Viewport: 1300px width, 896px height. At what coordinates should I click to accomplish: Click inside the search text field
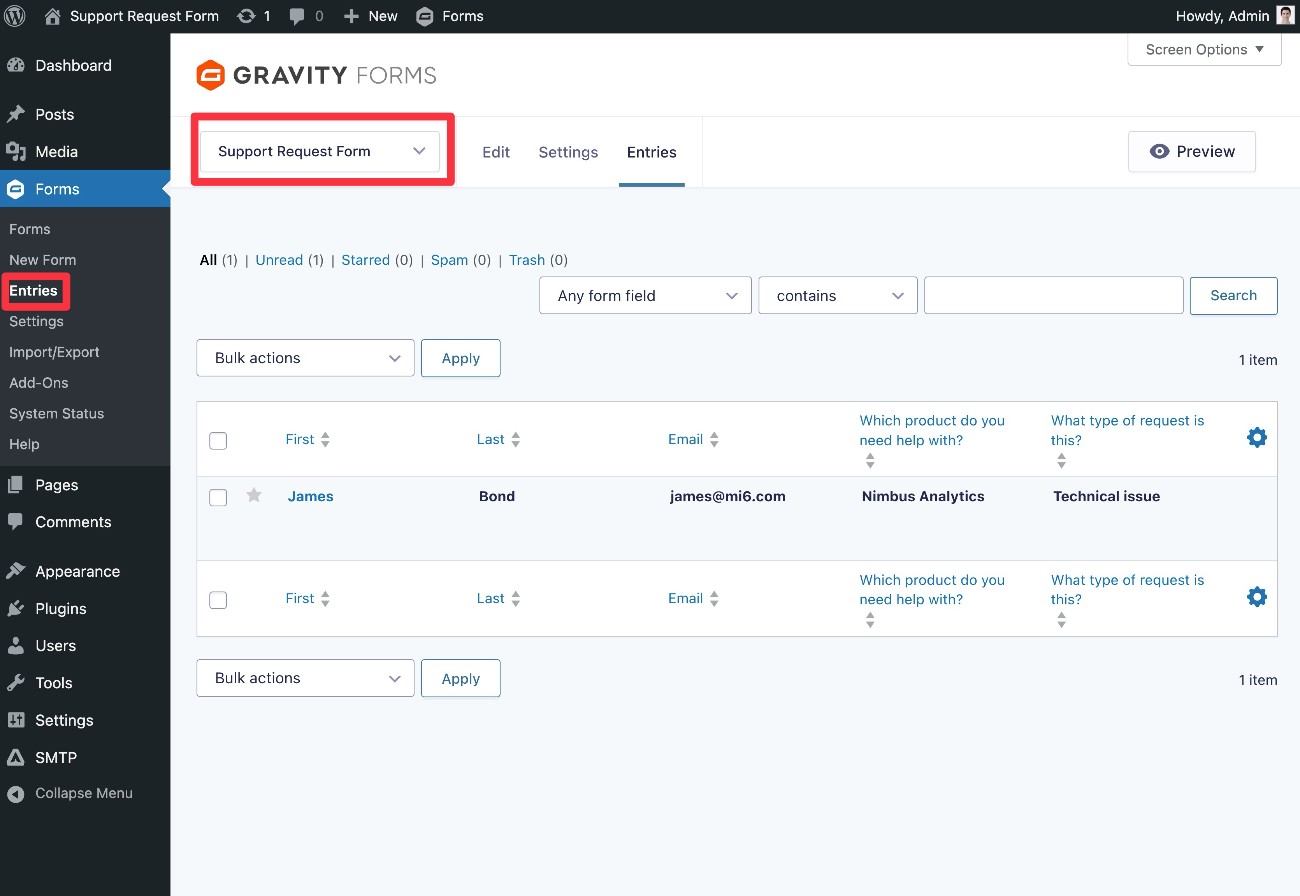1053,295
